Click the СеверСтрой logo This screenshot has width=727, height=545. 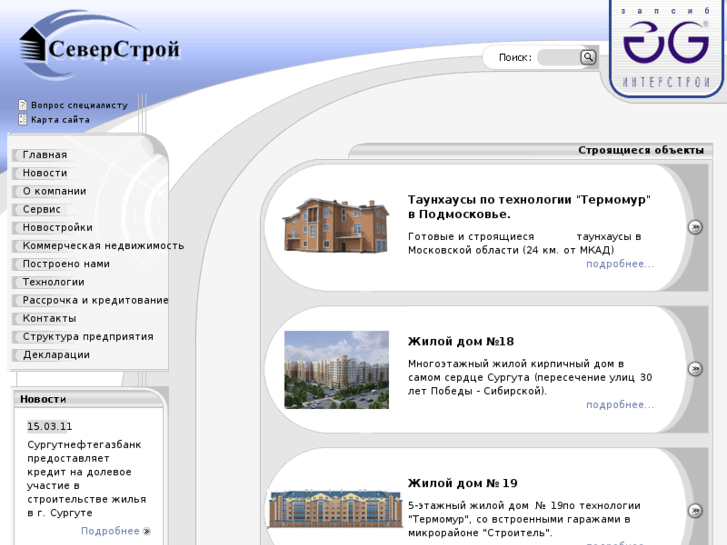pos(99,46)
